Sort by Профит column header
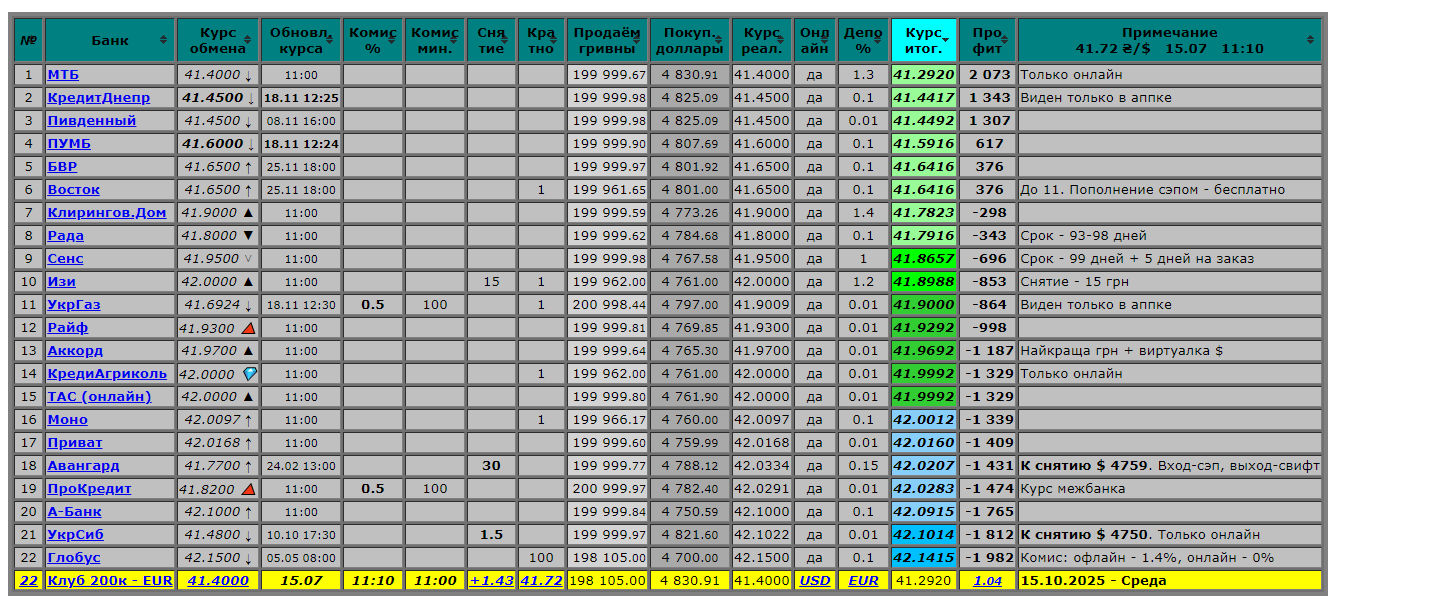The image size is (1443, 600). click(x=988, y=40)
